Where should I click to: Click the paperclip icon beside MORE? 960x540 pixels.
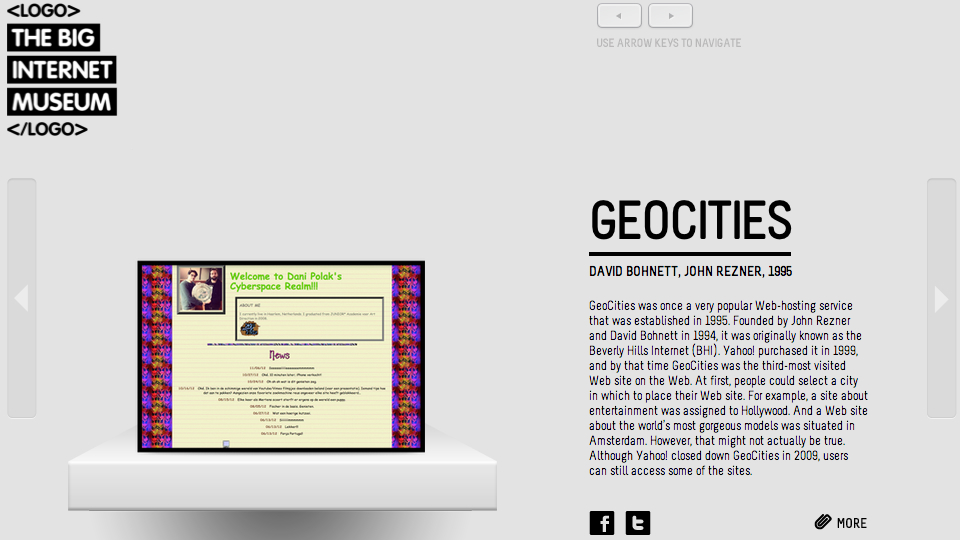tap(823, 522)
